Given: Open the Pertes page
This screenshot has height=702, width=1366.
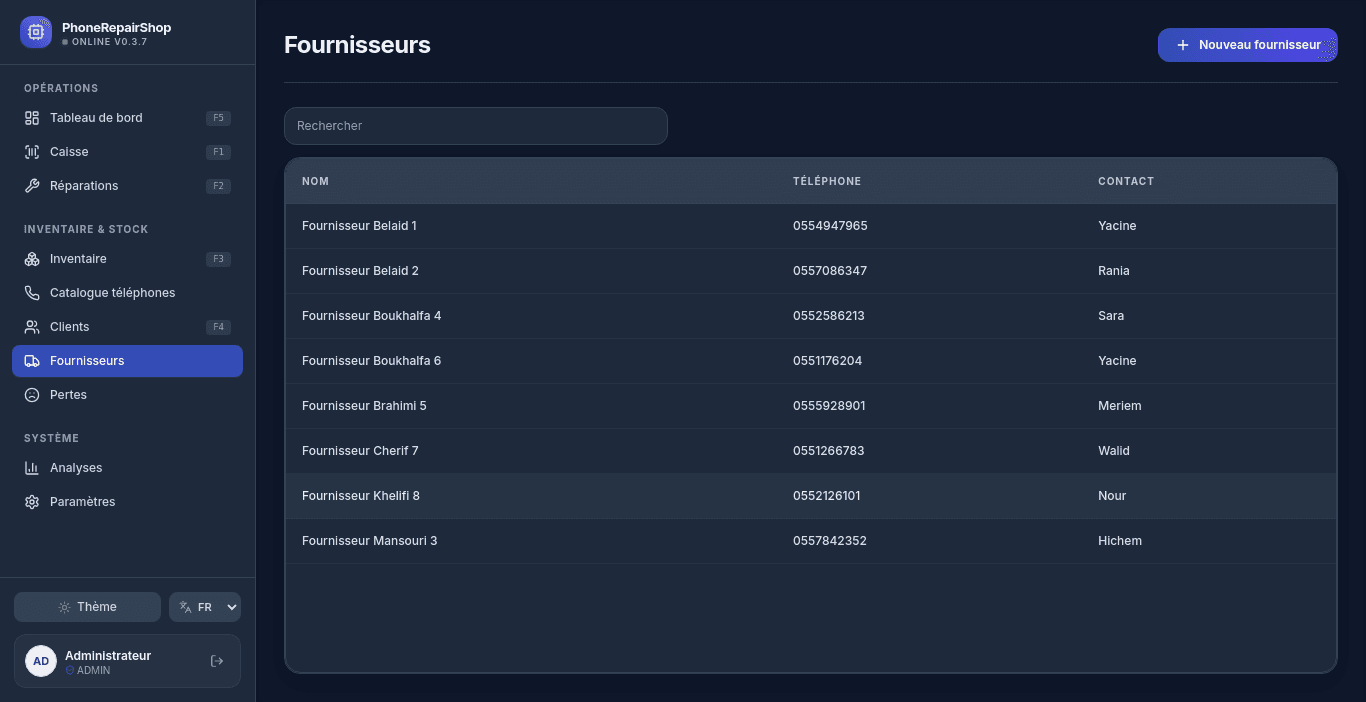Looking at the screenshot, I should [x=127, y=395].
